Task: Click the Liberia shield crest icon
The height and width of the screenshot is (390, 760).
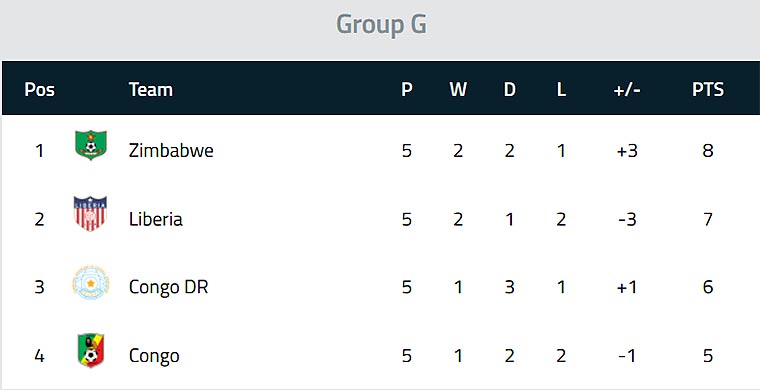Action: 90,214
